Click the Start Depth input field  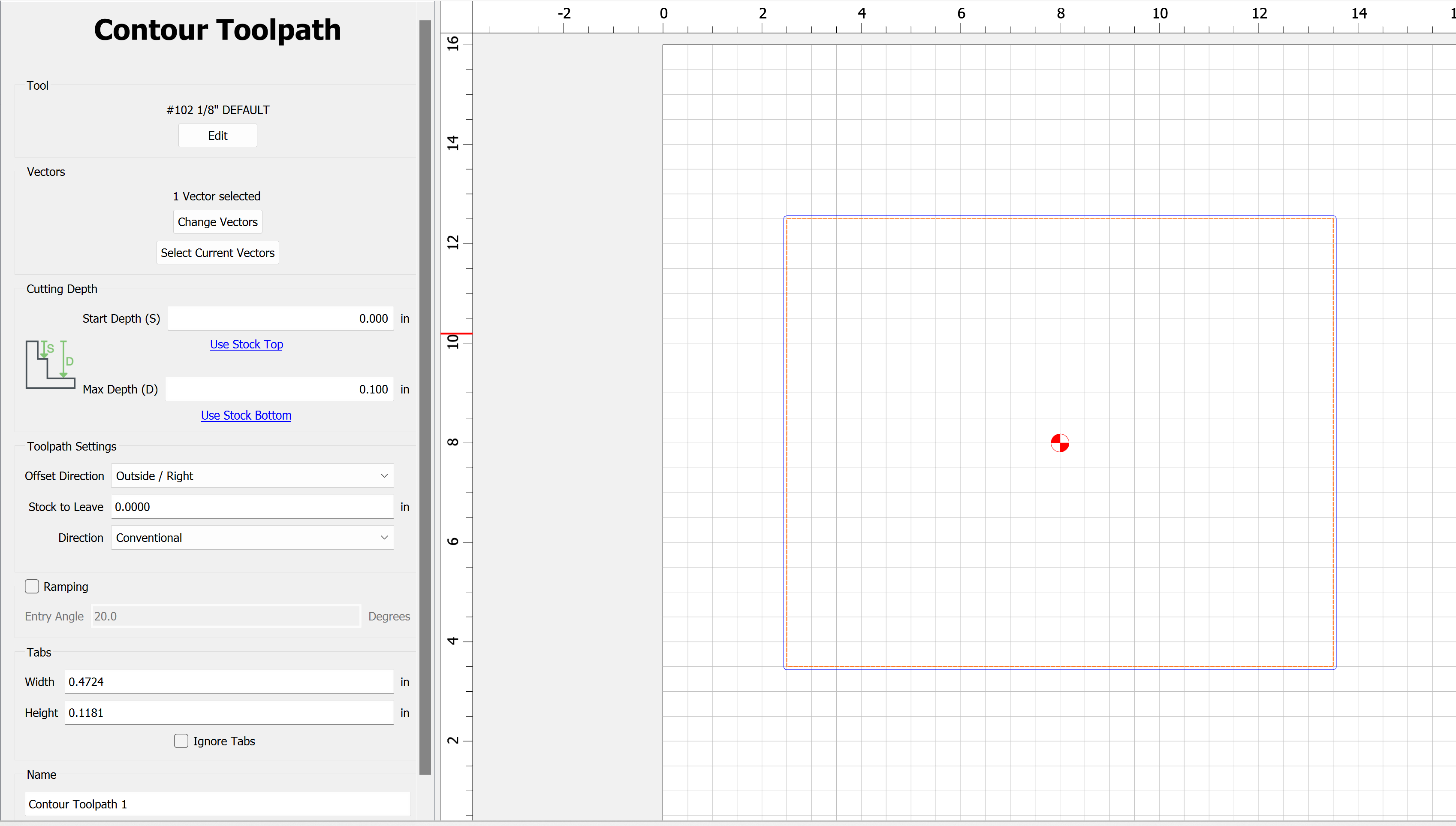[x=280, y=318]
